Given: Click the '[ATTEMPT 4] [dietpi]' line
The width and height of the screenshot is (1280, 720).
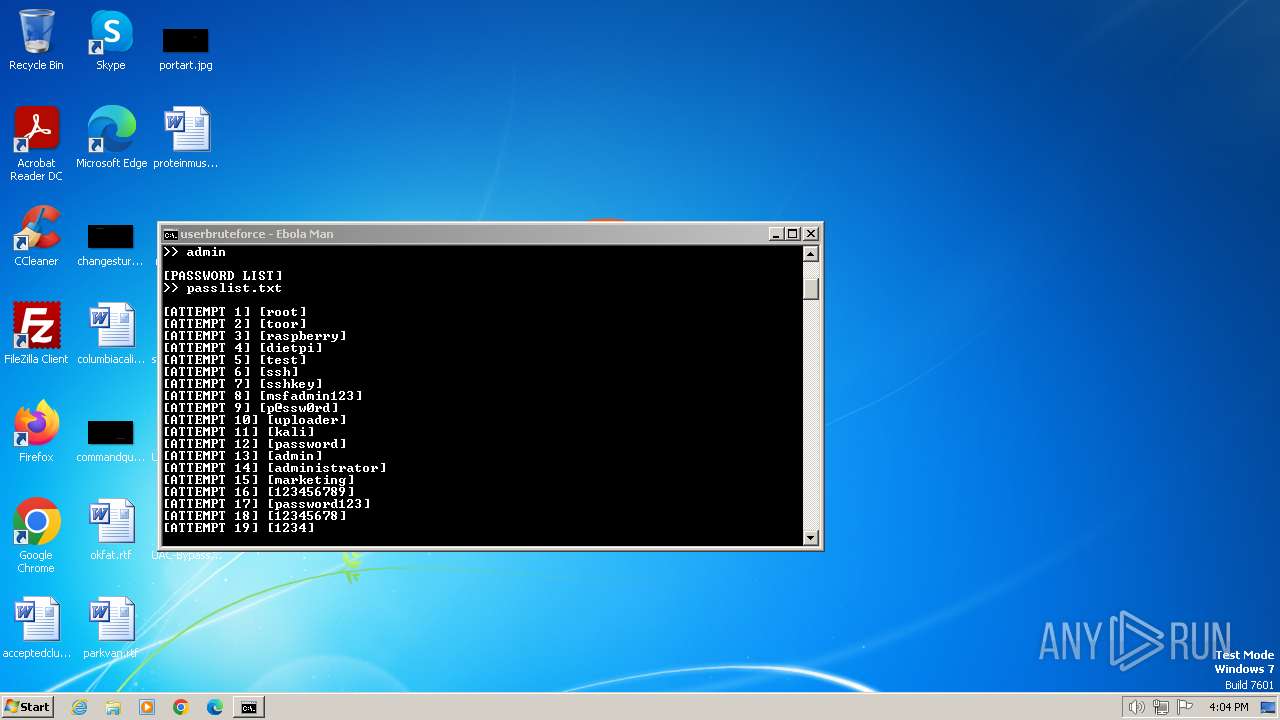Looking at the screenshot, I should 243,348.
